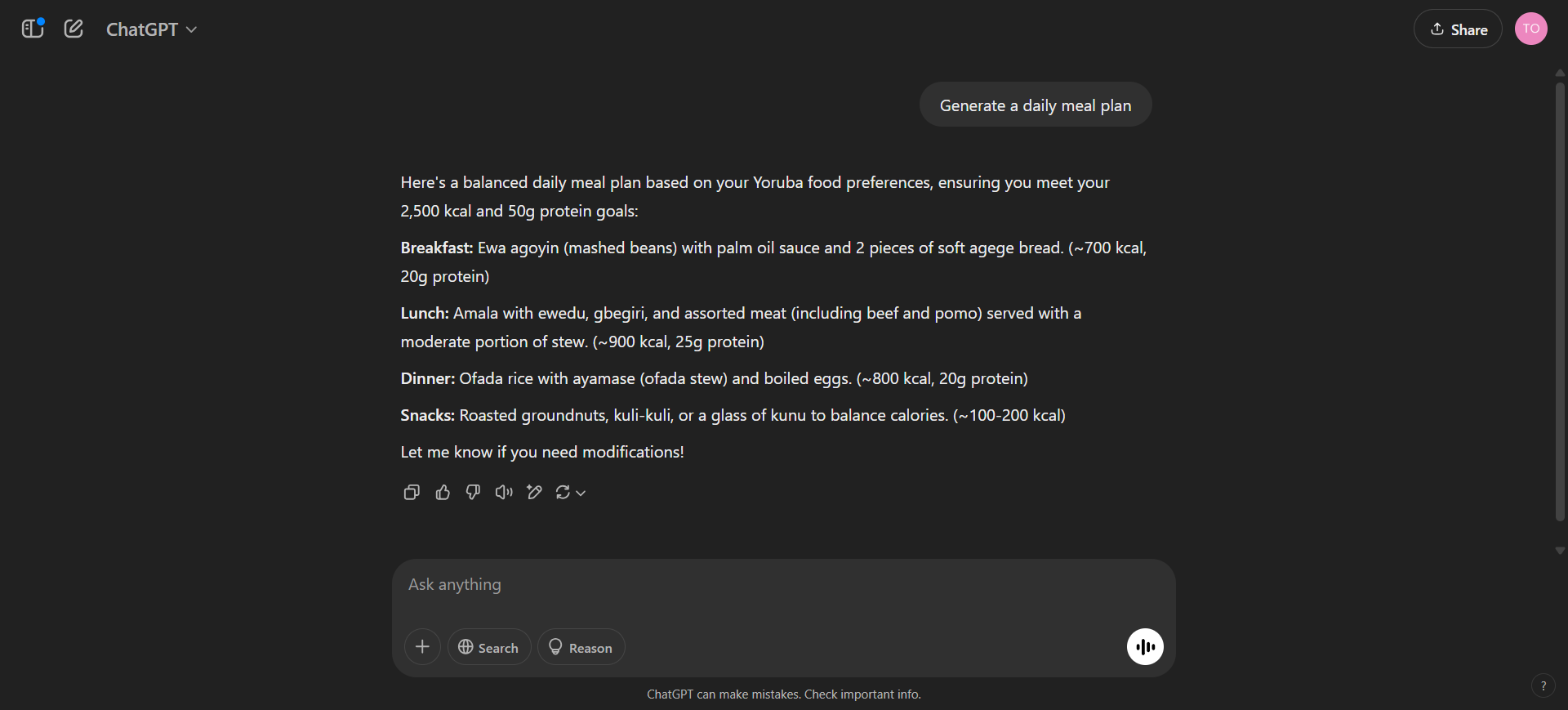Toggle attachment options with plus button
This screenshot has height=710, width=1568.
click(x=422, y=646)
